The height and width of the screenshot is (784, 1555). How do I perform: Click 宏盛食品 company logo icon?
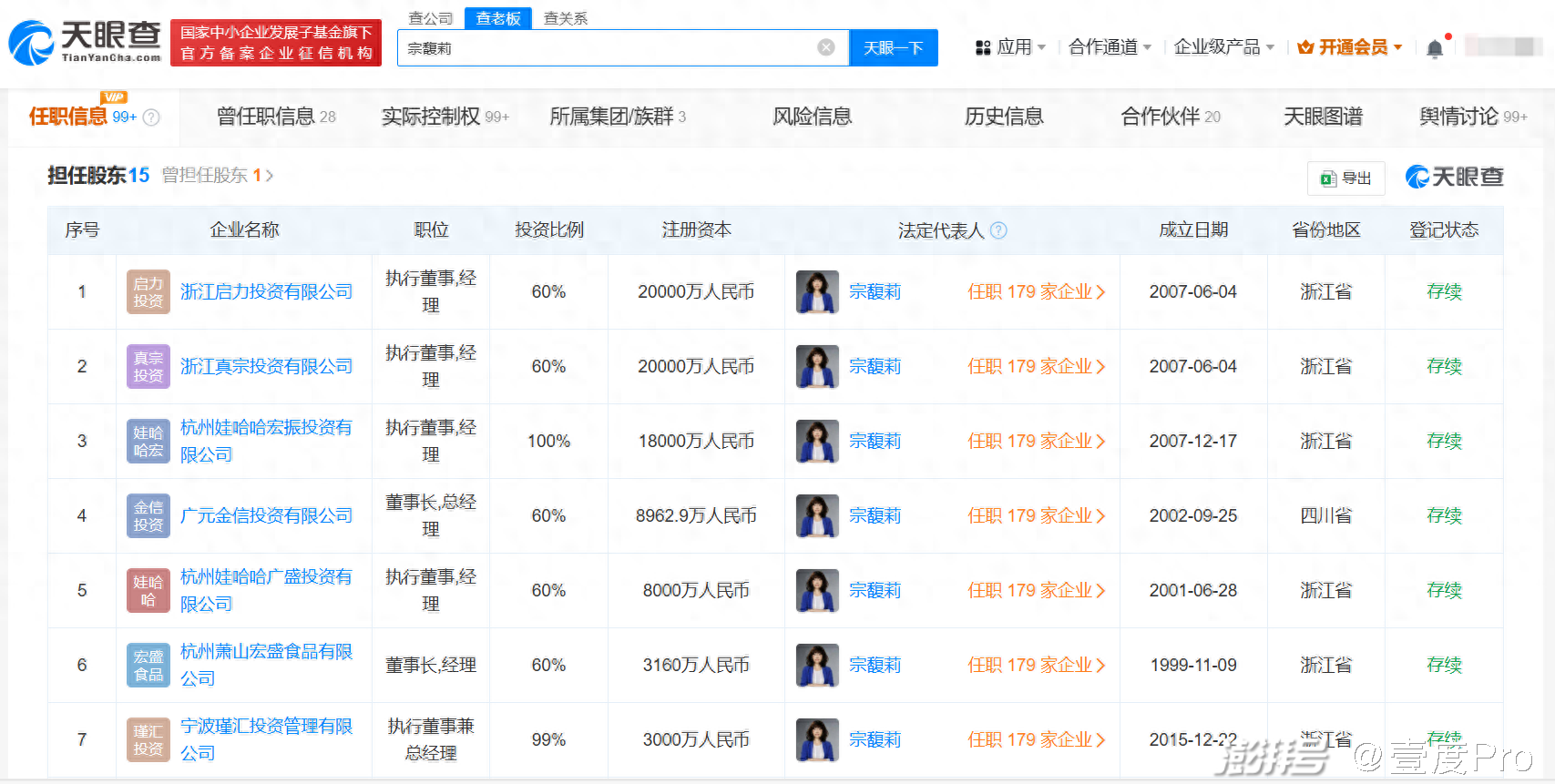(148, 666)
